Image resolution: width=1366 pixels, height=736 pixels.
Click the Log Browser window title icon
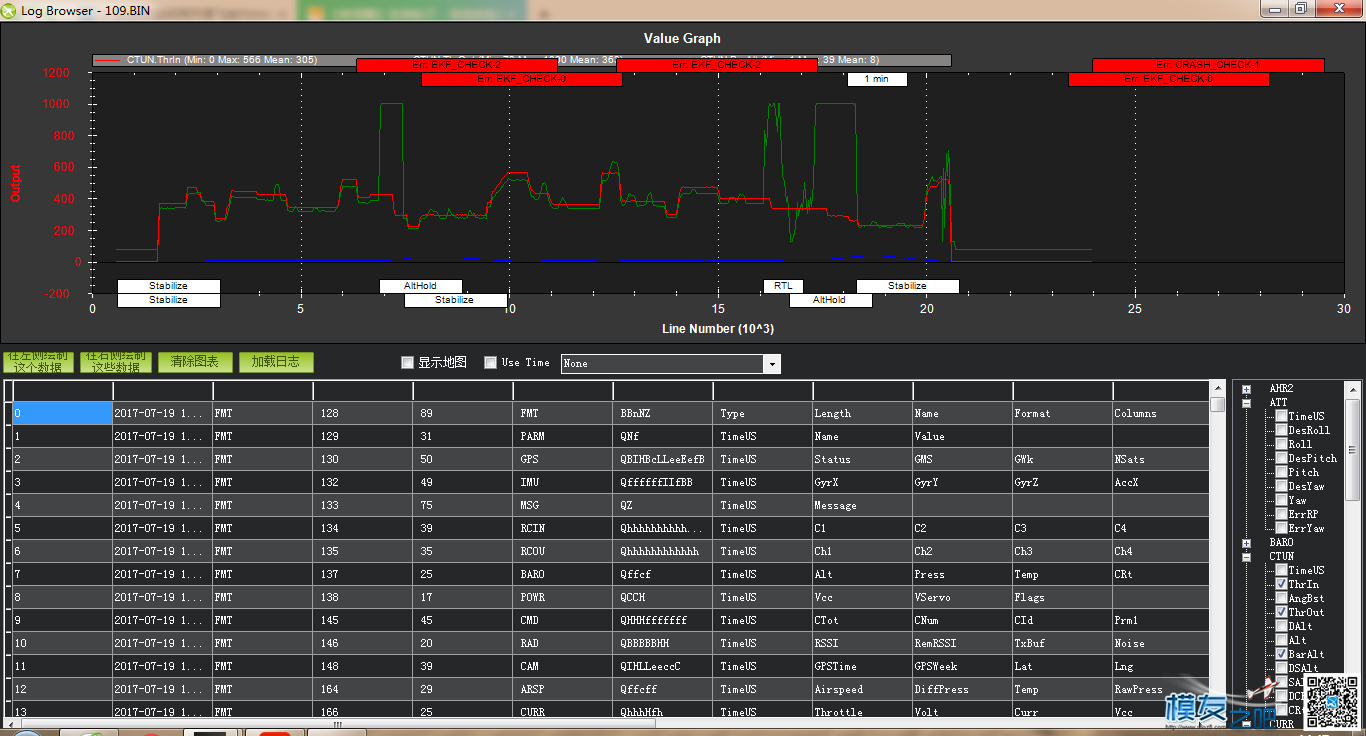click(9, 9)
